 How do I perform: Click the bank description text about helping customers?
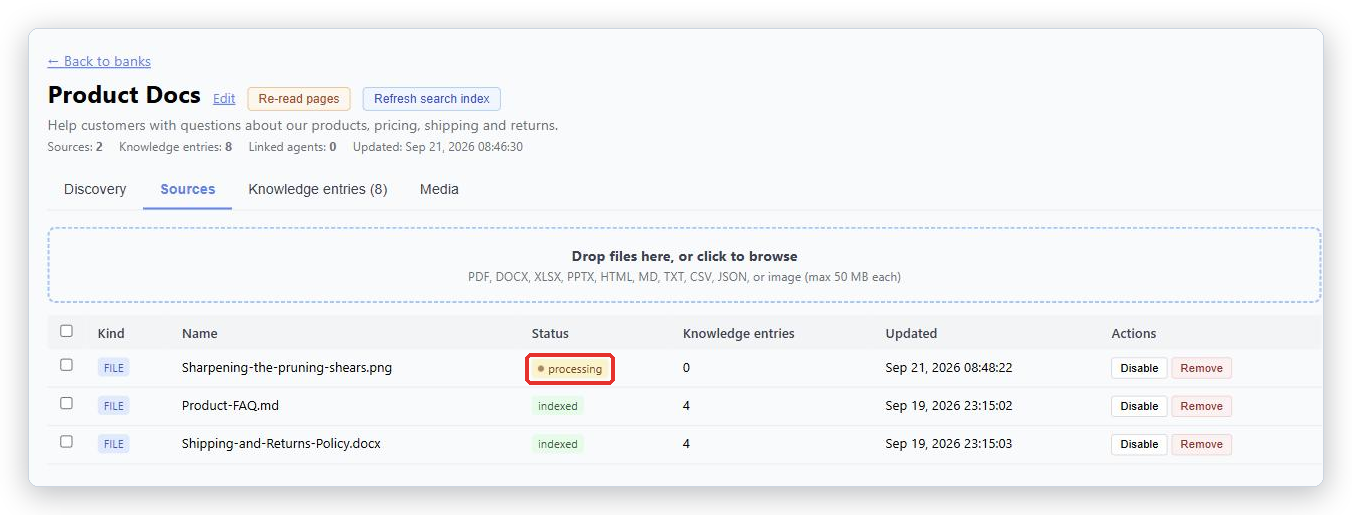click(x=303, y=126)
